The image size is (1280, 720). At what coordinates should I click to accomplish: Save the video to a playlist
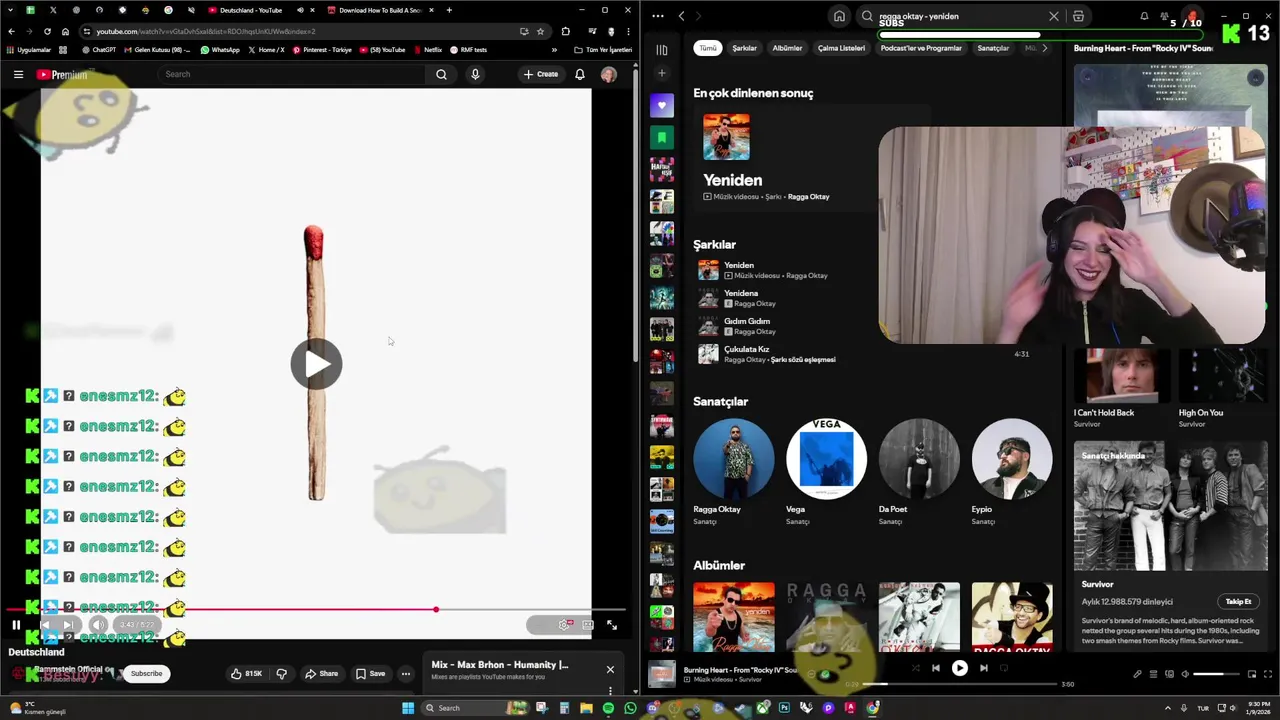point(370,674)
